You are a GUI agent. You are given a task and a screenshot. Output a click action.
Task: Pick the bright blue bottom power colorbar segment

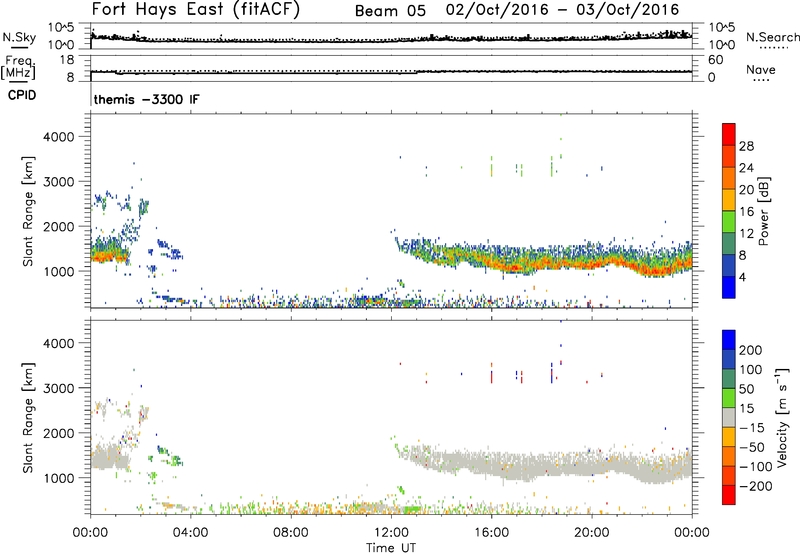pos(729,288)
